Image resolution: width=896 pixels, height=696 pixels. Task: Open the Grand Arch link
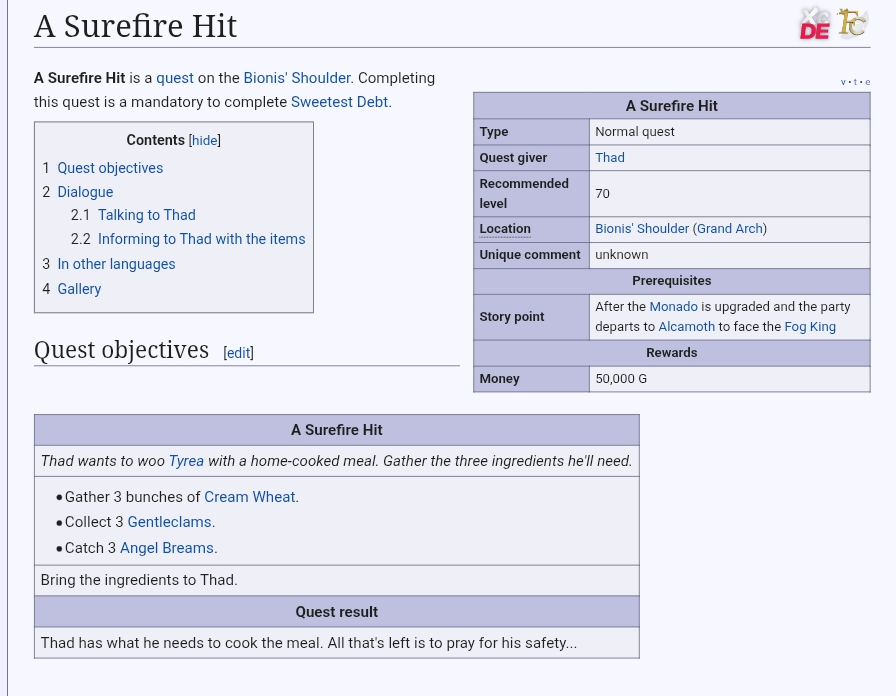(730, 229)
